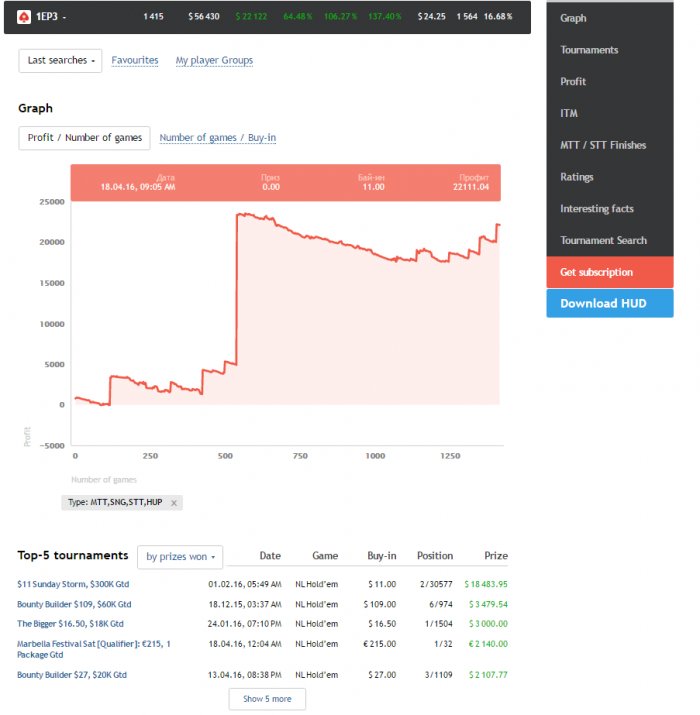The width and height of the screenshot is (700, 715).
Task: Click the 1 415 games count in header
Action: [153, 16]
